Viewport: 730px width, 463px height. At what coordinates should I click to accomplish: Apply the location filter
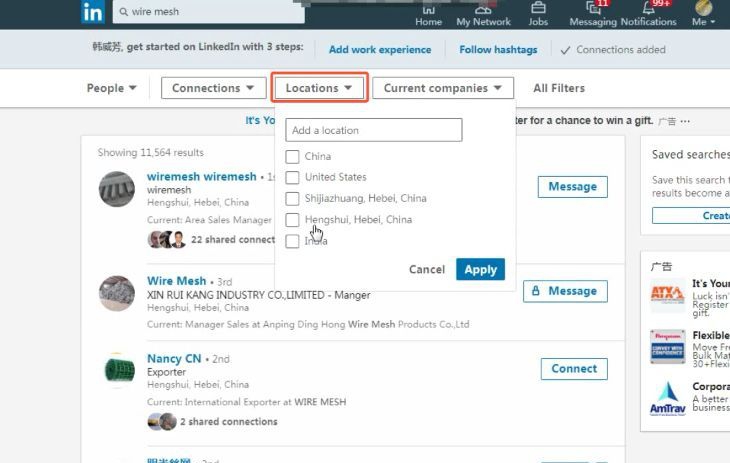click(480, 269)
